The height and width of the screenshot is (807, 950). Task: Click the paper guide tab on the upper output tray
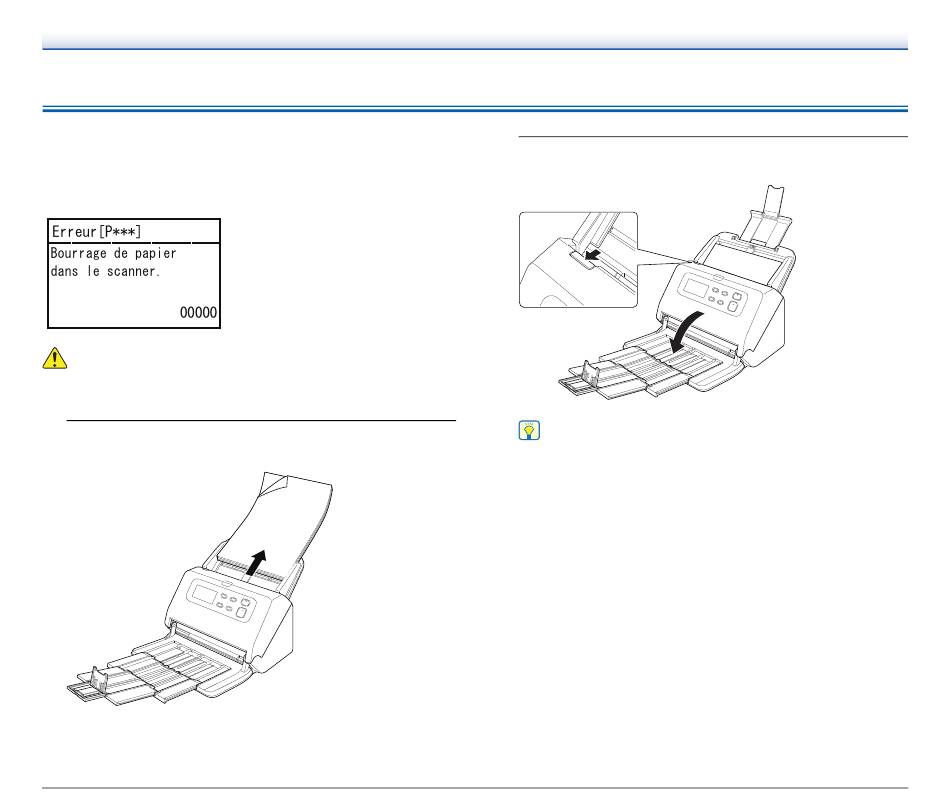[587, 376]
